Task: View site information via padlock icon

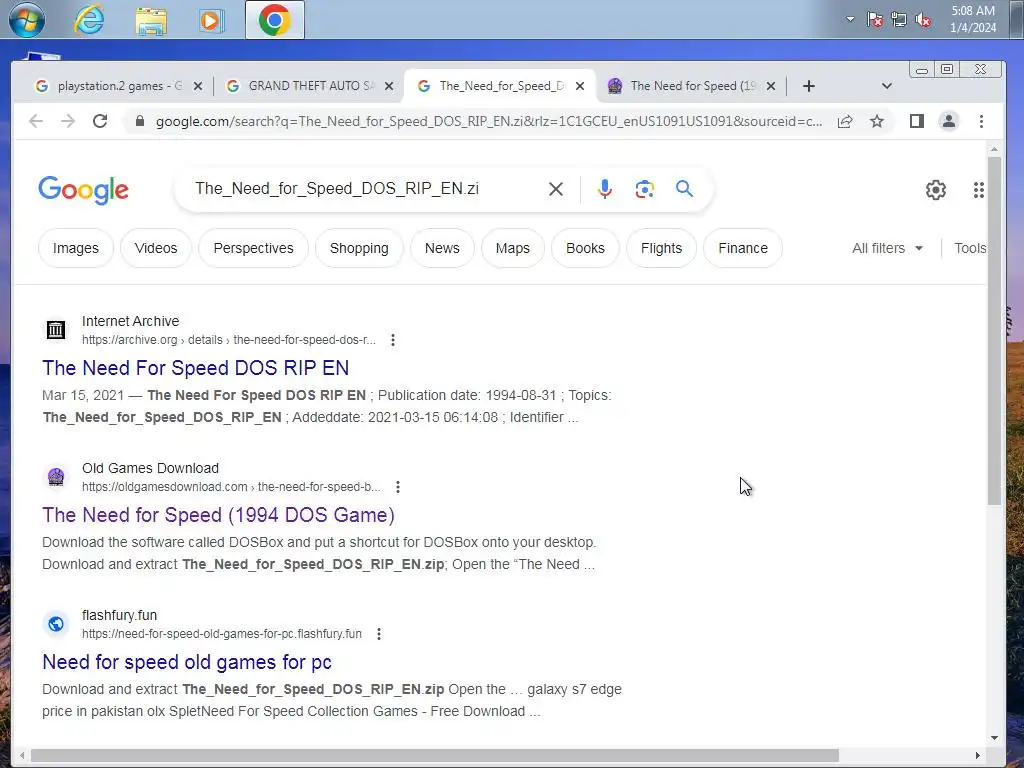Action: tap(139, 121)
